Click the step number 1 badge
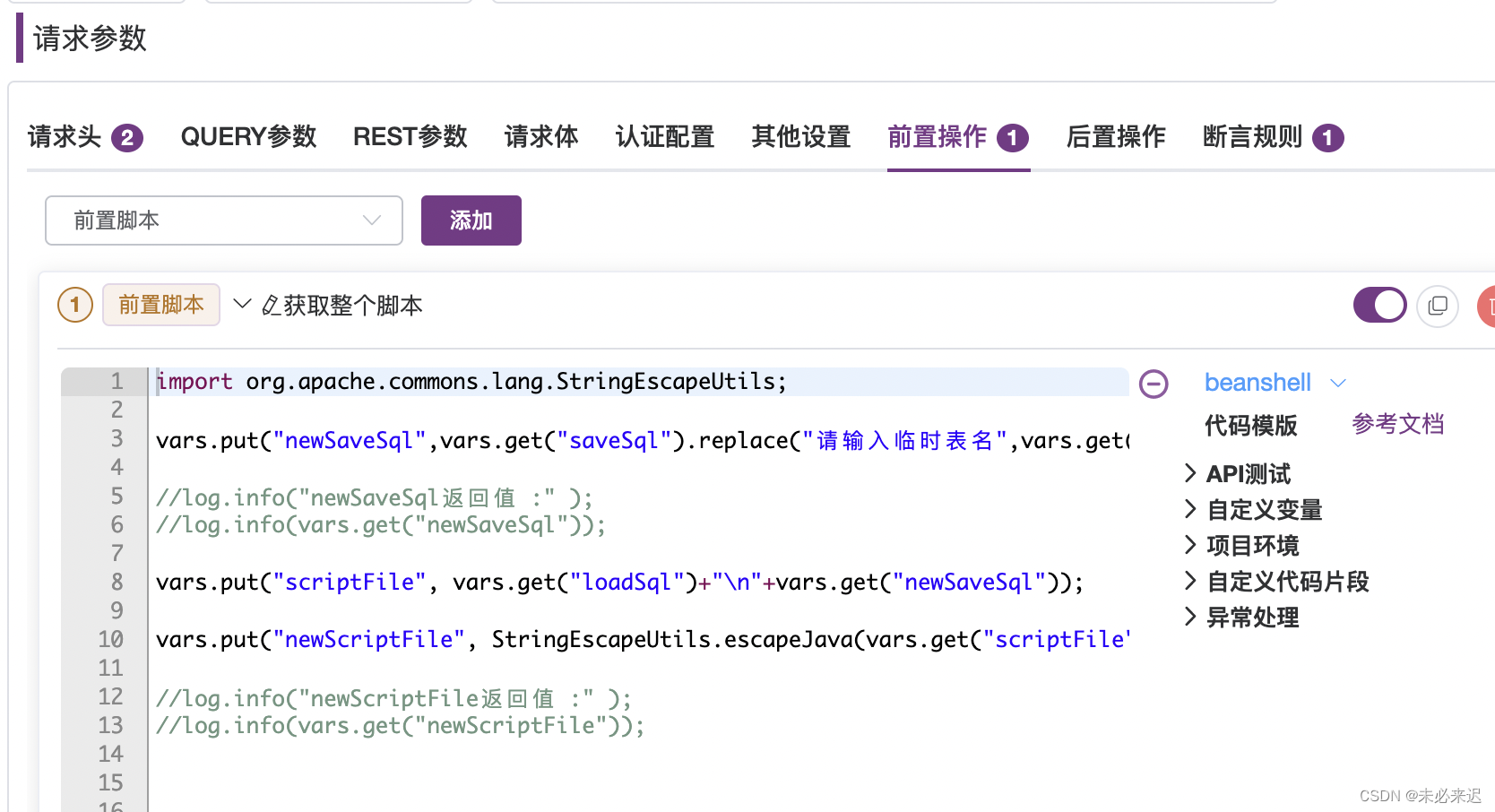Screen dimensions: 1495x812 74,305
